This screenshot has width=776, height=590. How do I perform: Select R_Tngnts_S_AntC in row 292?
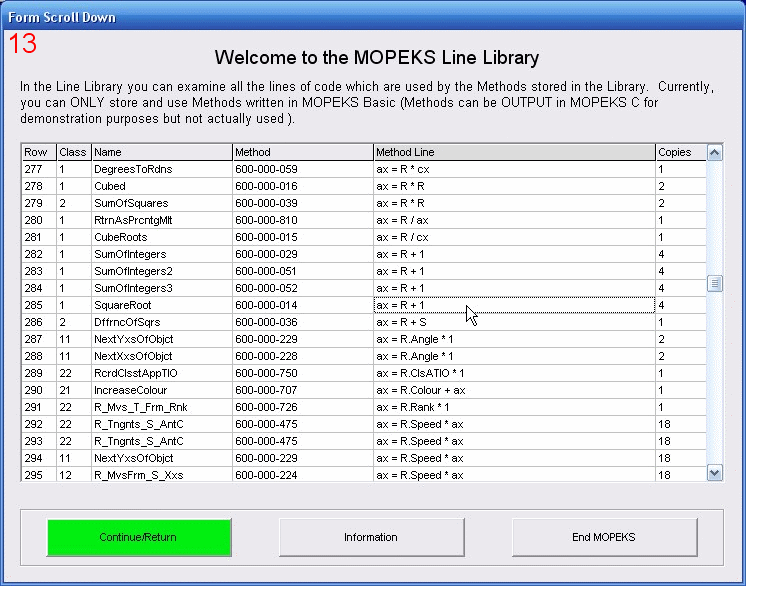(x=162, y=424)
